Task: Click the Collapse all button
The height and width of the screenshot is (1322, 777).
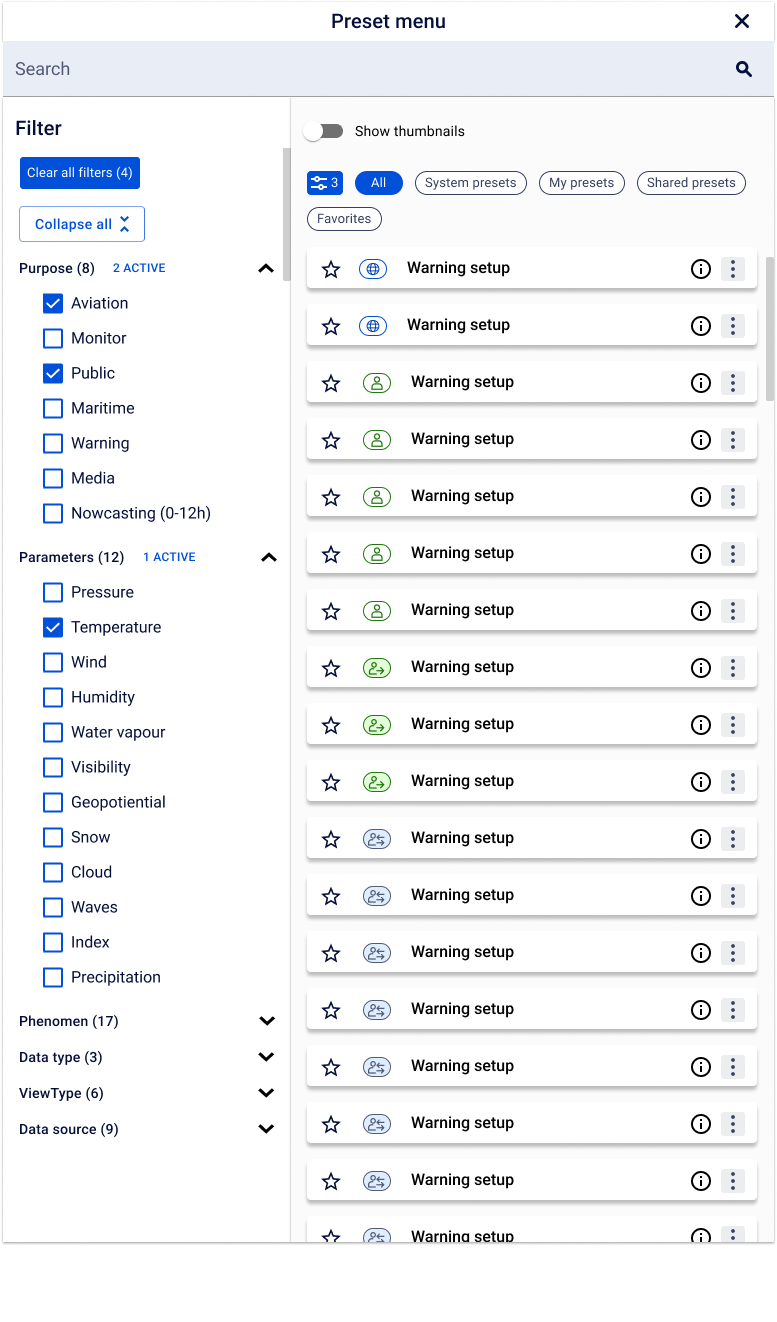Action: tap(82, 224)
